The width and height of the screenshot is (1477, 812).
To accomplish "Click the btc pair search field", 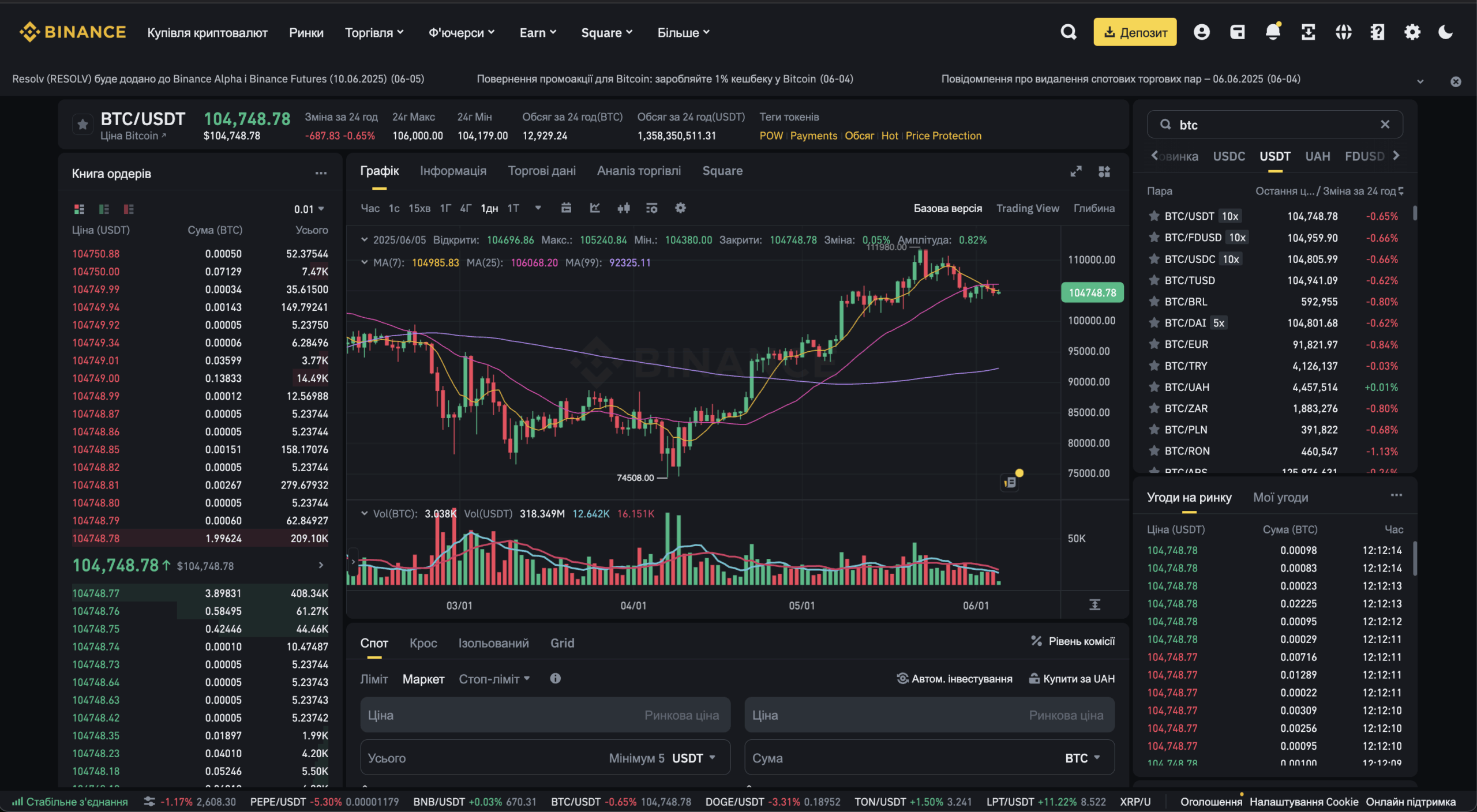I will click(x=1269, y=125).
